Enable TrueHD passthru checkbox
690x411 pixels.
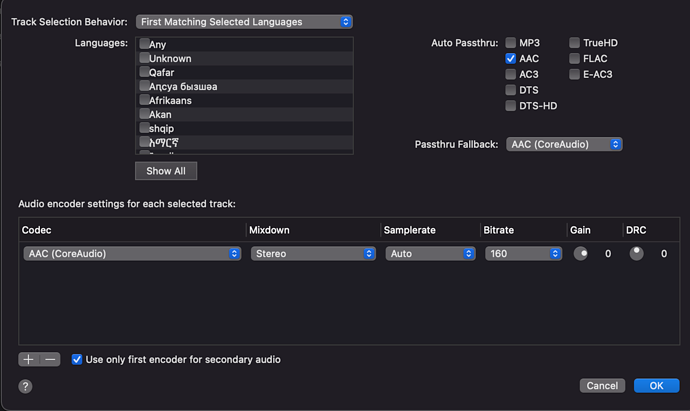(575, 43)
